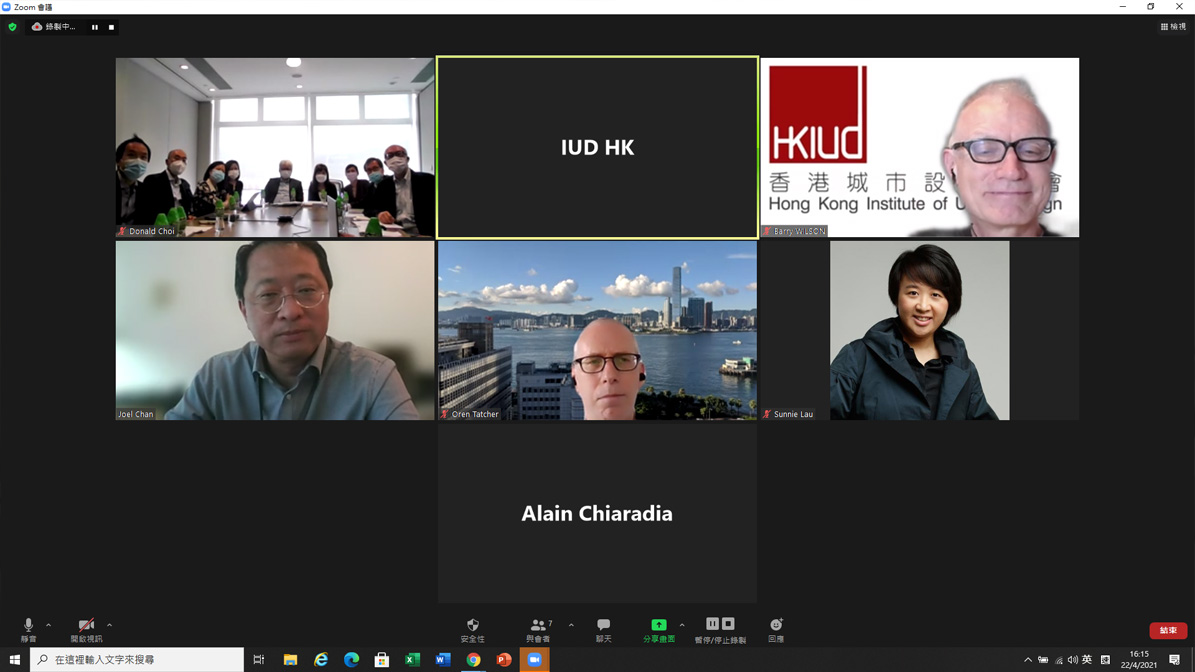1195x672 pixels.
Task: Mute the microphone in Zoom toolbar
Action: [28, 629]
